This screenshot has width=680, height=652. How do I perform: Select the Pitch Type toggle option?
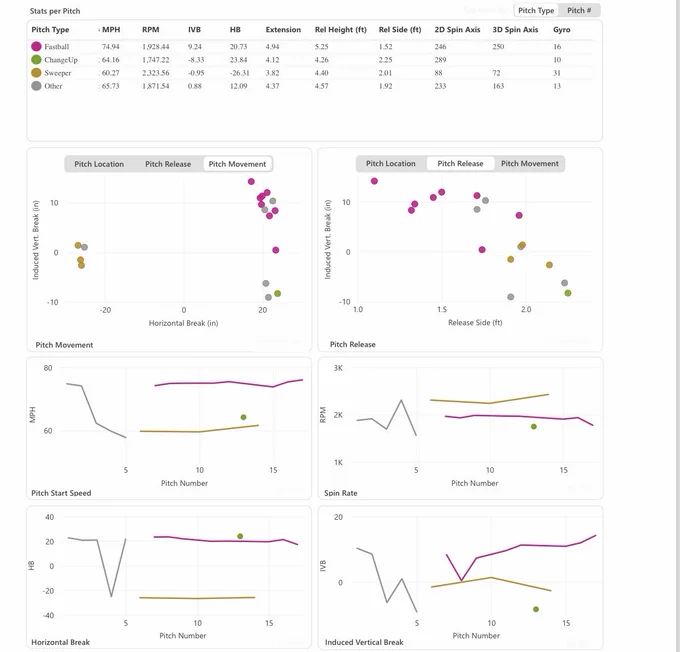[x=536, y=10]
